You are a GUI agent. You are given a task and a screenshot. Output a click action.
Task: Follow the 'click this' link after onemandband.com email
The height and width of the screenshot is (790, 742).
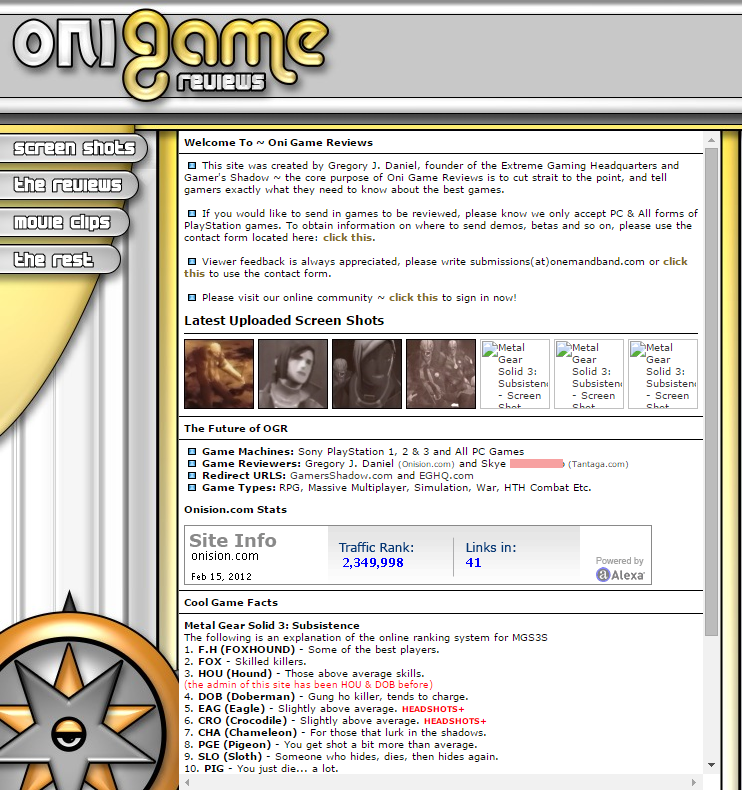click(675, 261)
